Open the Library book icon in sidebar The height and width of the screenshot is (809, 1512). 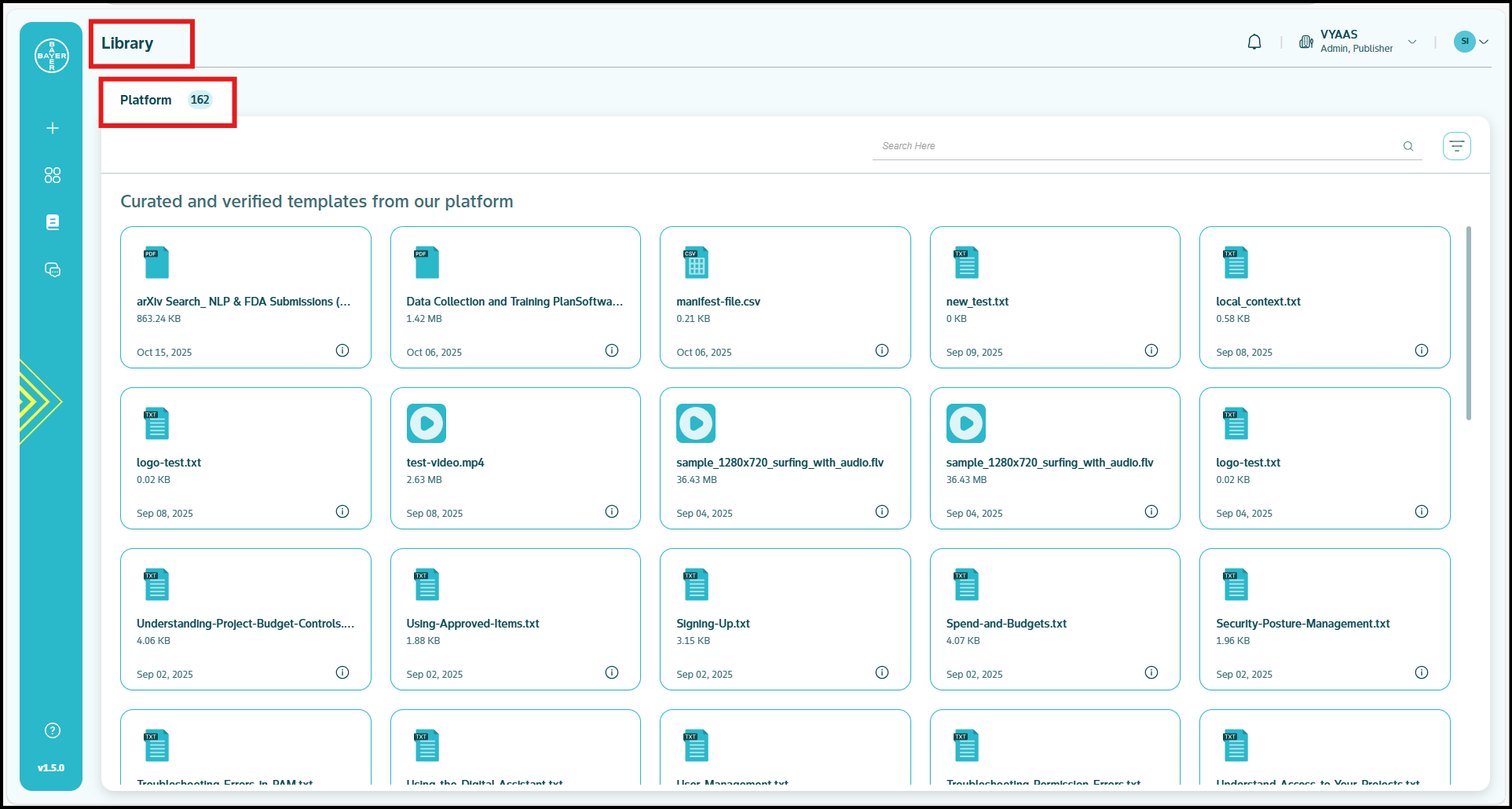coord(53,222)
